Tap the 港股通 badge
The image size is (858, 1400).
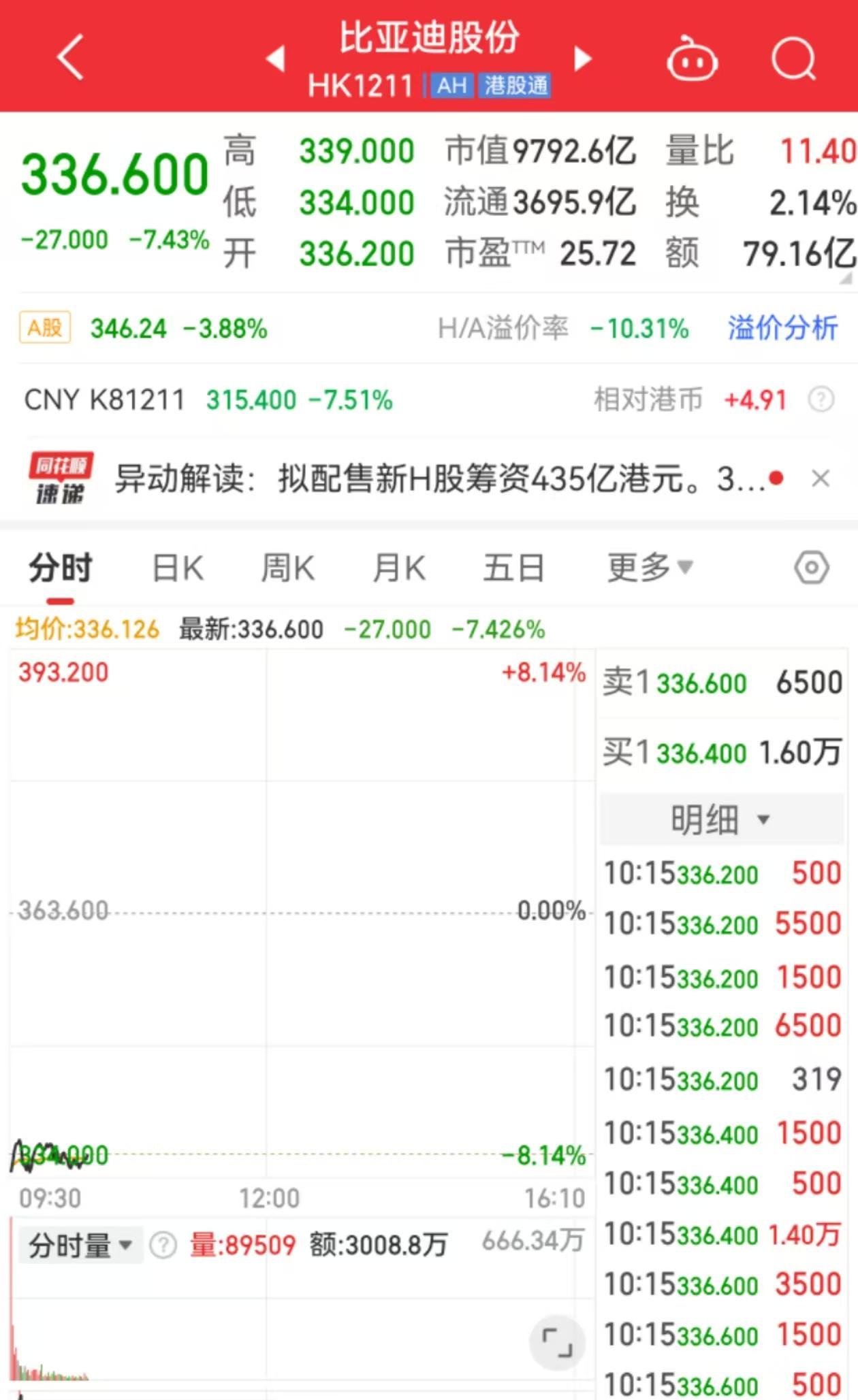(515, 86)
